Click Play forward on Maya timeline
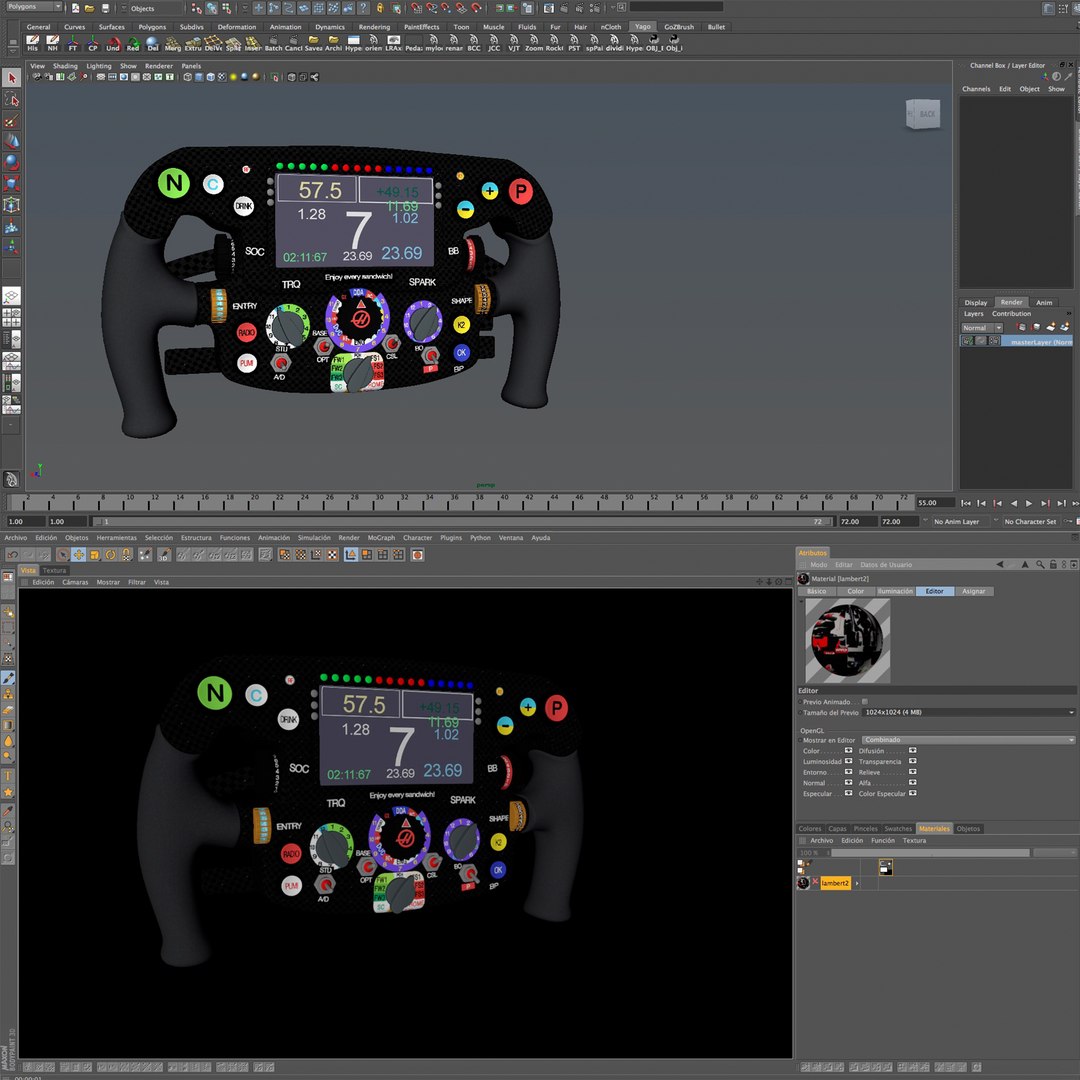Image resolution: width=1080 pixels, height=1080 pixels. [1029, 503]
